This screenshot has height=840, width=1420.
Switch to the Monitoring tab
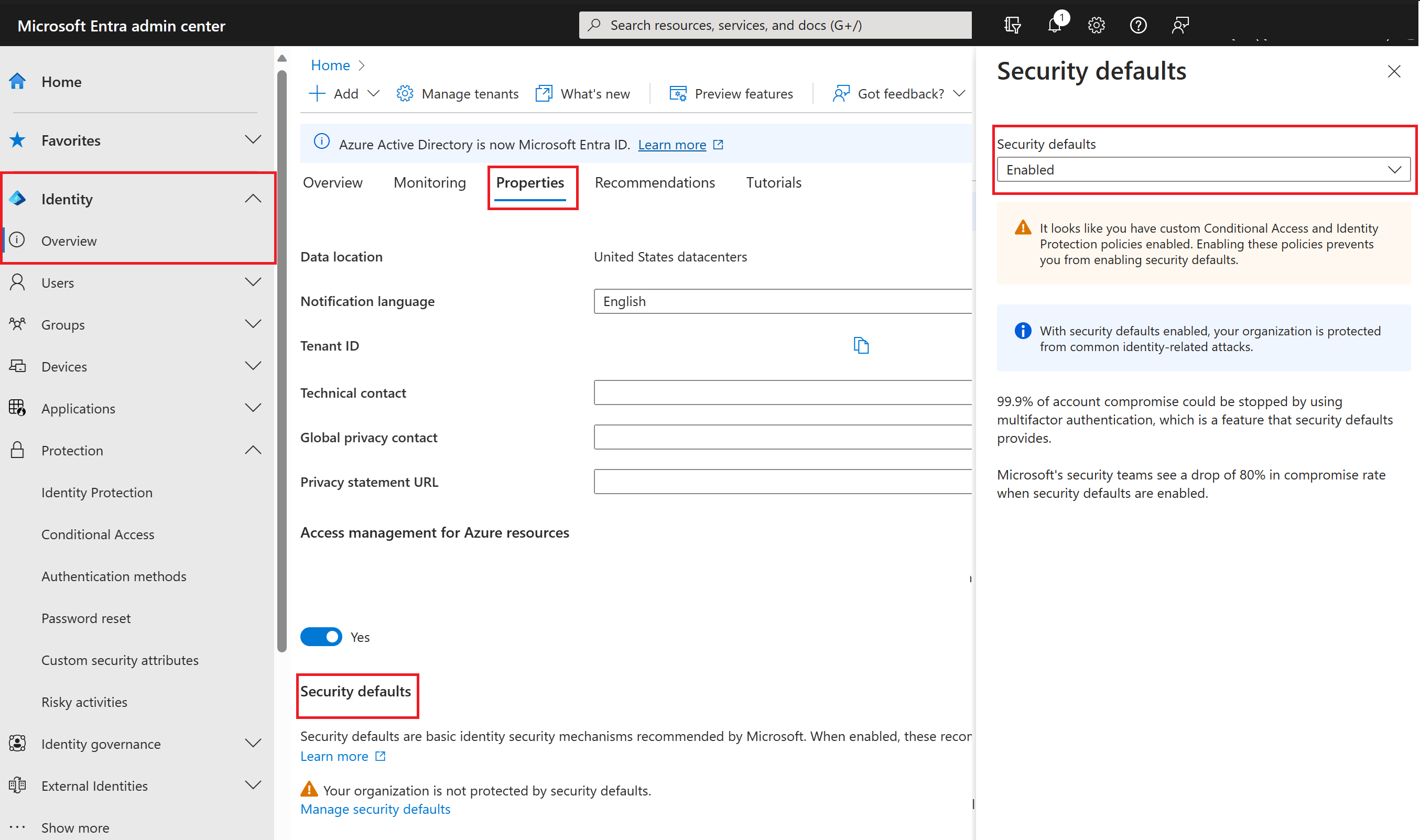tap(429, 182)
